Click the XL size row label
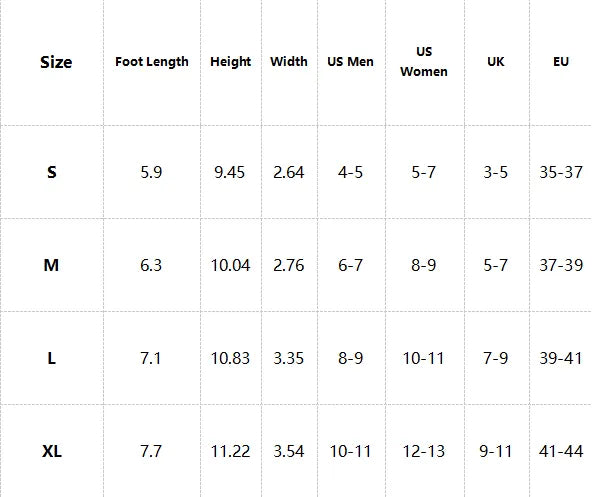 click(52, 451)
